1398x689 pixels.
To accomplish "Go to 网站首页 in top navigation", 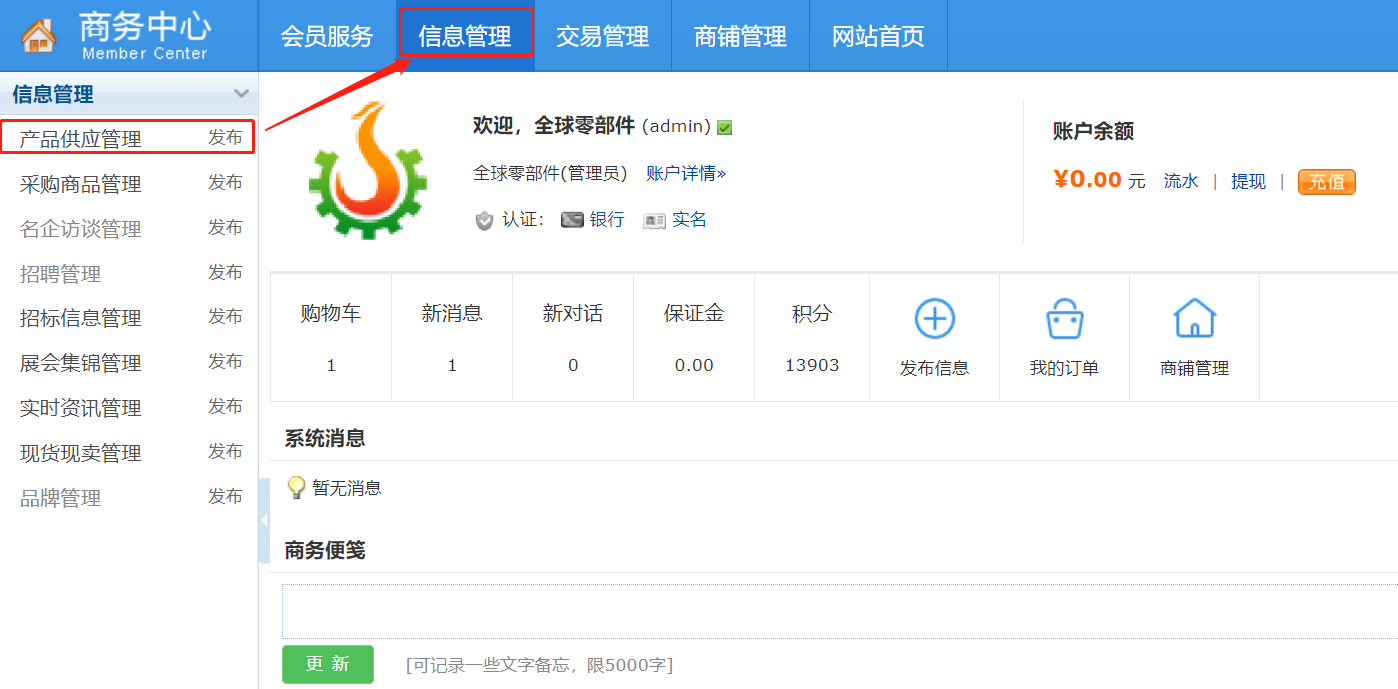I will tap(878, 37).
